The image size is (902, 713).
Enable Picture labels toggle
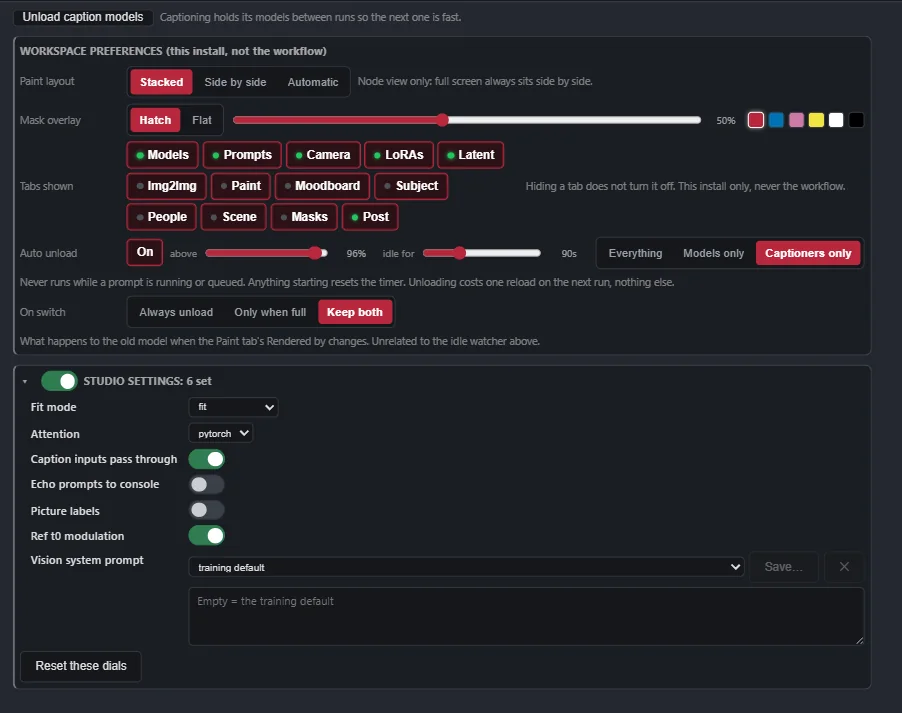click(207, 510)
